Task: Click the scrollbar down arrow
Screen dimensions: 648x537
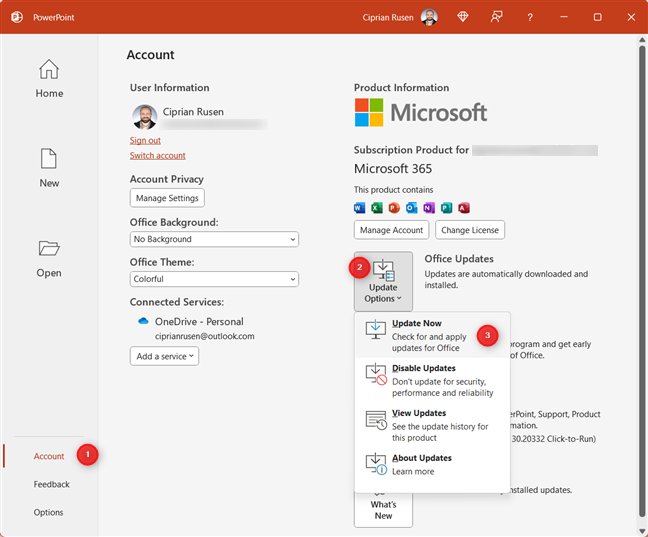Action: coord(642,531)
